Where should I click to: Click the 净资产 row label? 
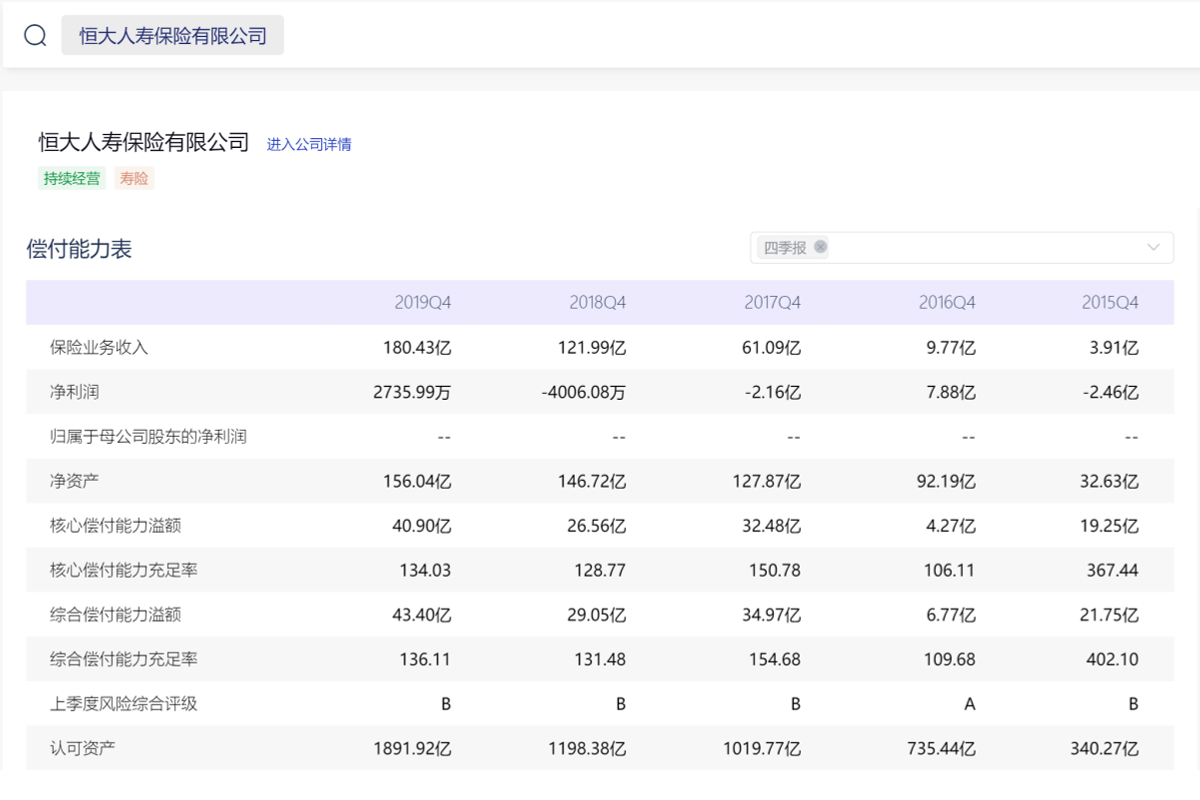[x=74, y=481]
